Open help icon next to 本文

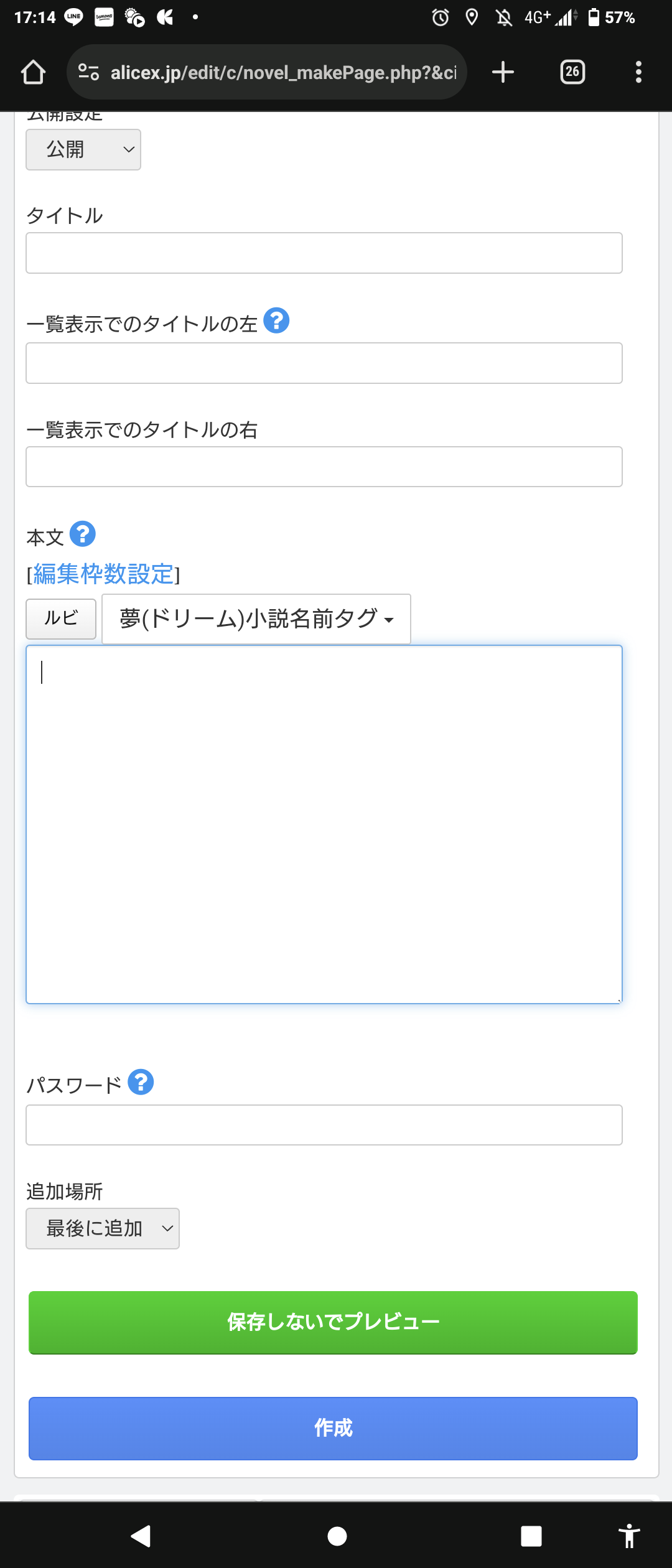click(x=82, y=534)
